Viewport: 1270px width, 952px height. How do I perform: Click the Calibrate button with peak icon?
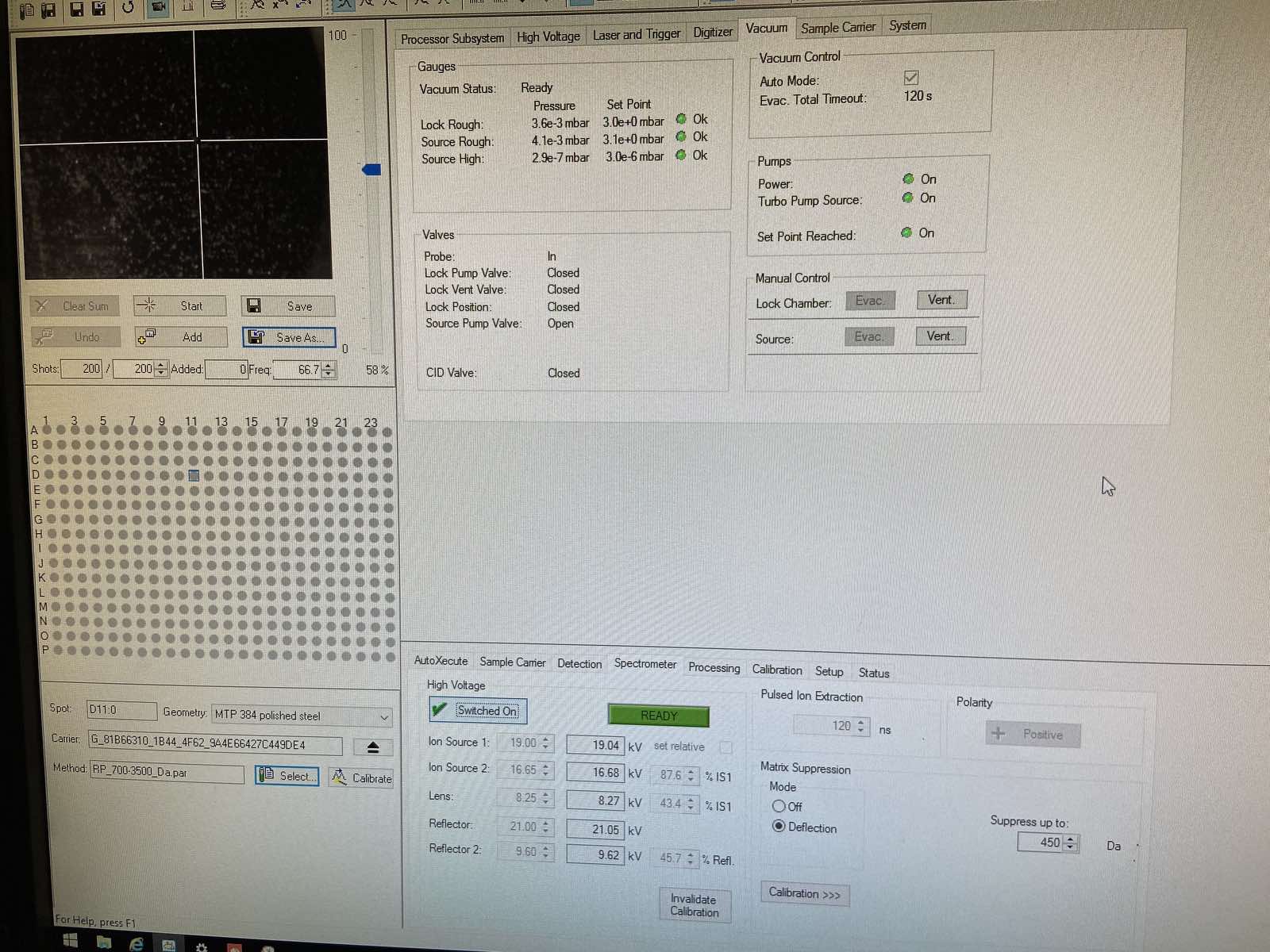pos(362,778)
